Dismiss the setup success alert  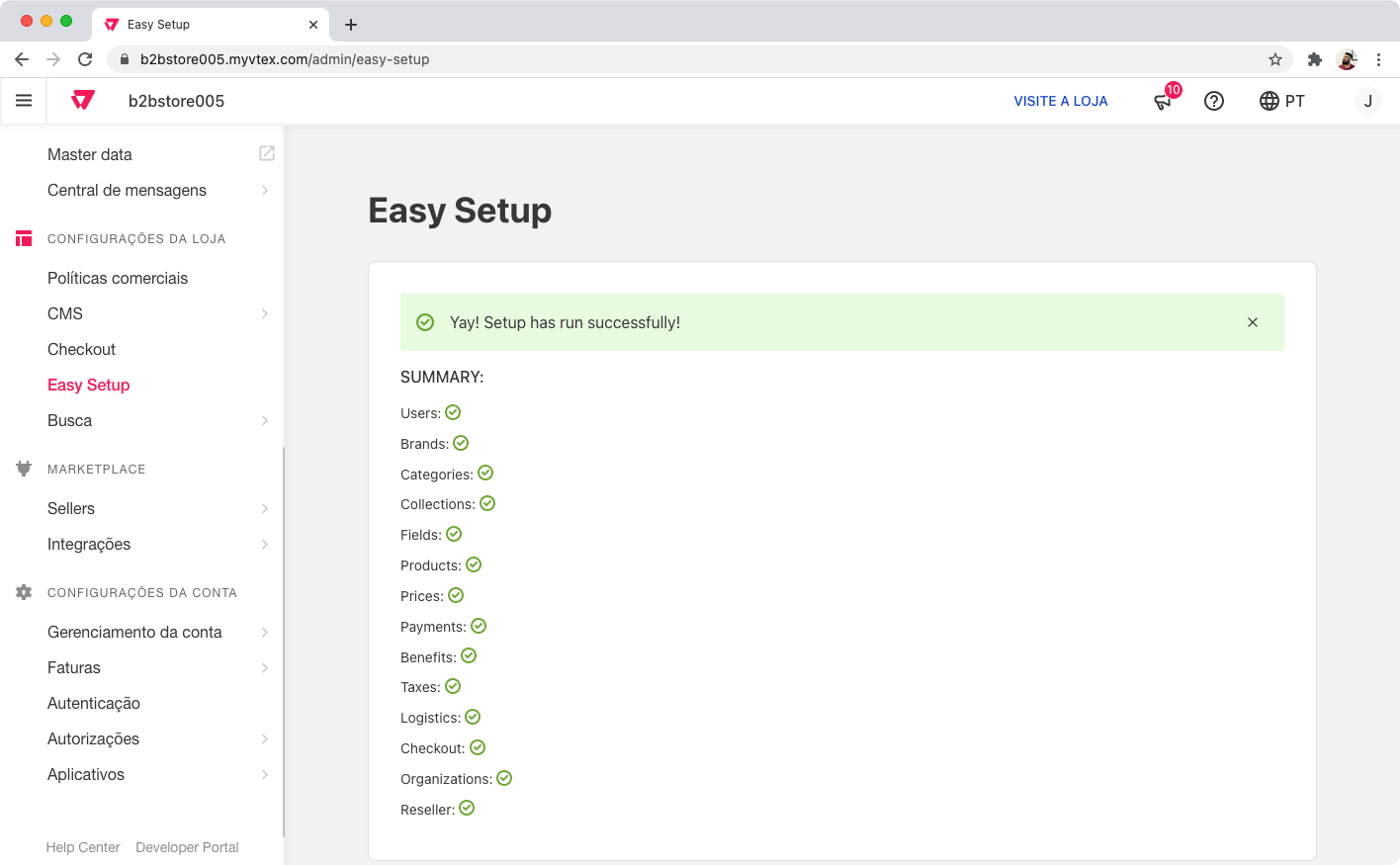pyautogui.click(x=1253, y=322)
